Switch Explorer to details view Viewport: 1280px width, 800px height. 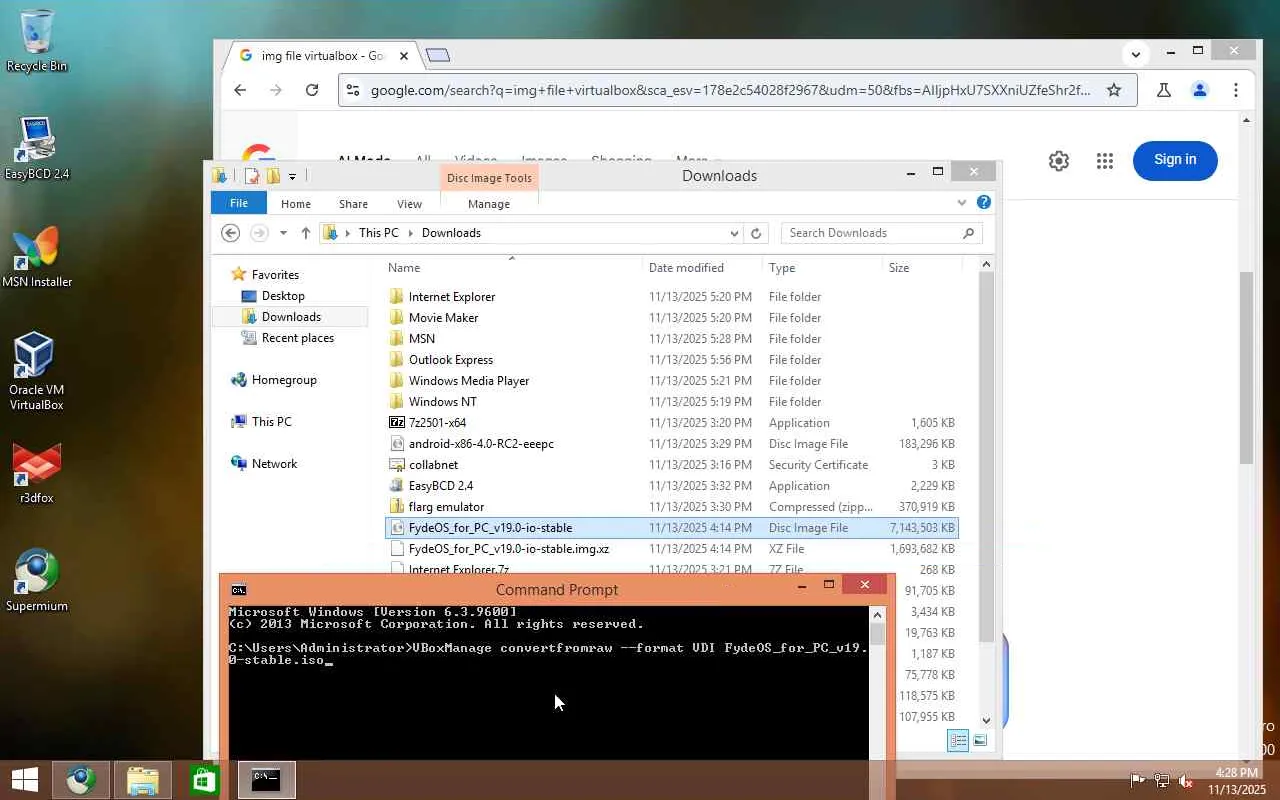pos(958,740)
